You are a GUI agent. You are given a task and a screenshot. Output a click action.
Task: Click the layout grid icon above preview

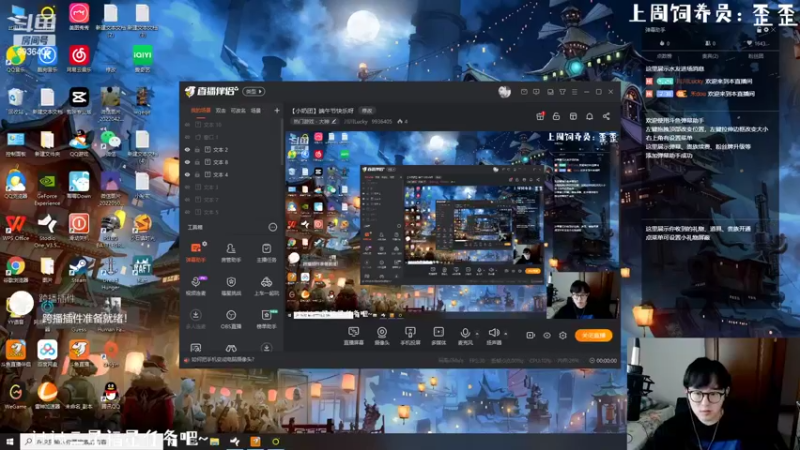pyautogui.click(x=573, y=116)
